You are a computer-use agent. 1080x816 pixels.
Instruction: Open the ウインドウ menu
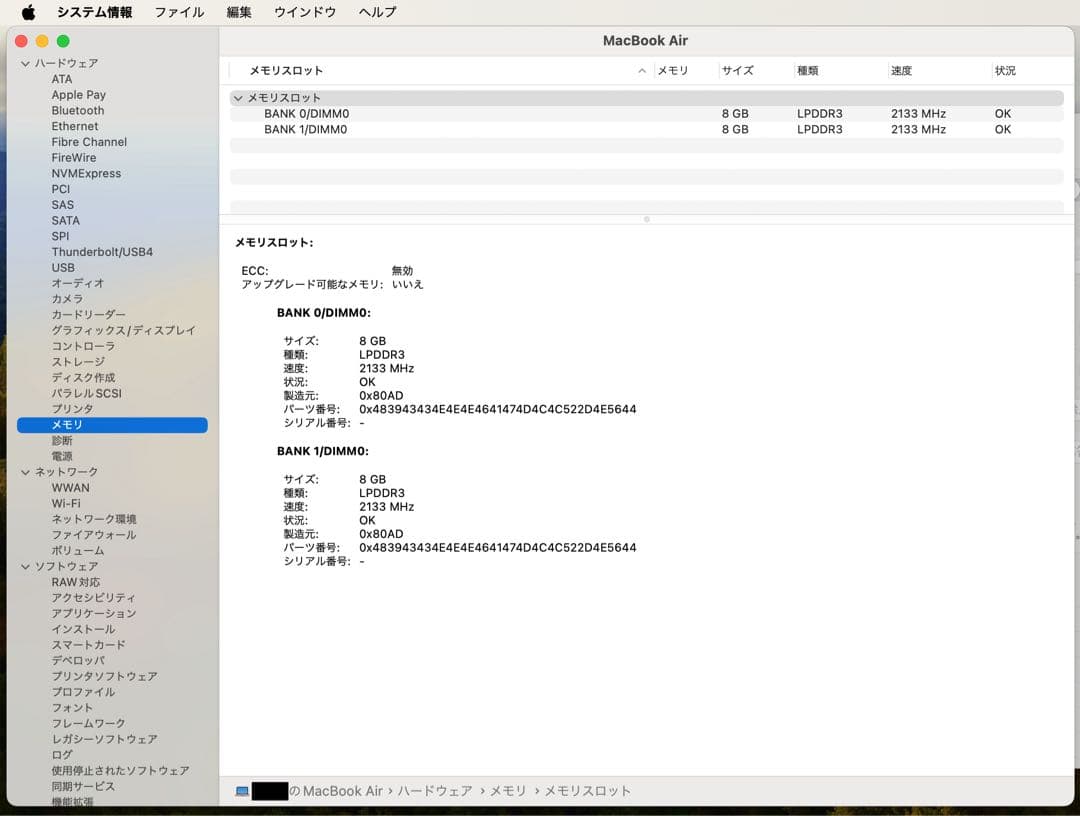click(x=303, y=12)
